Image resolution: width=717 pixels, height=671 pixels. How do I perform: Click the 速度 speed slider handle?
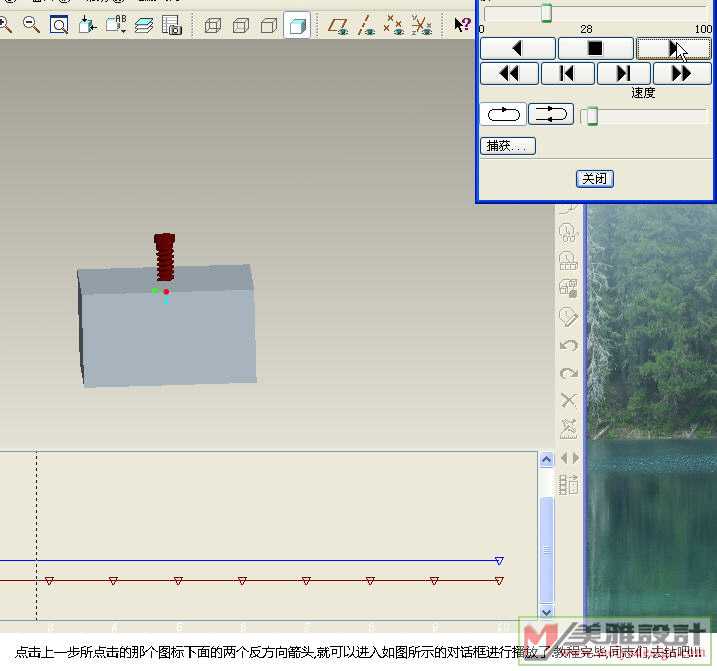tap(591, 116)
